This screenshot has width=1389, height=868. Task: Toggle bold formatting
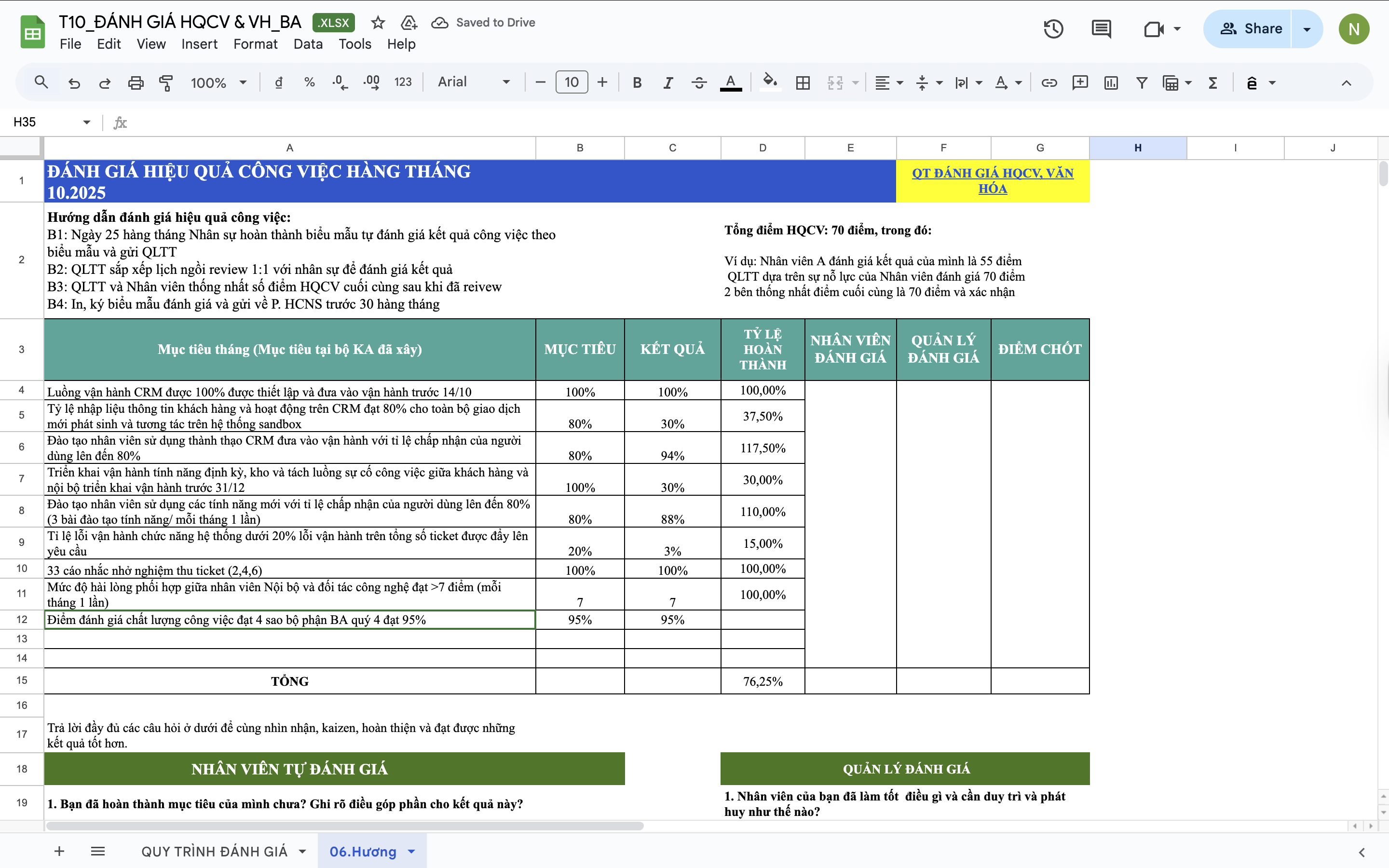(637, 82)
